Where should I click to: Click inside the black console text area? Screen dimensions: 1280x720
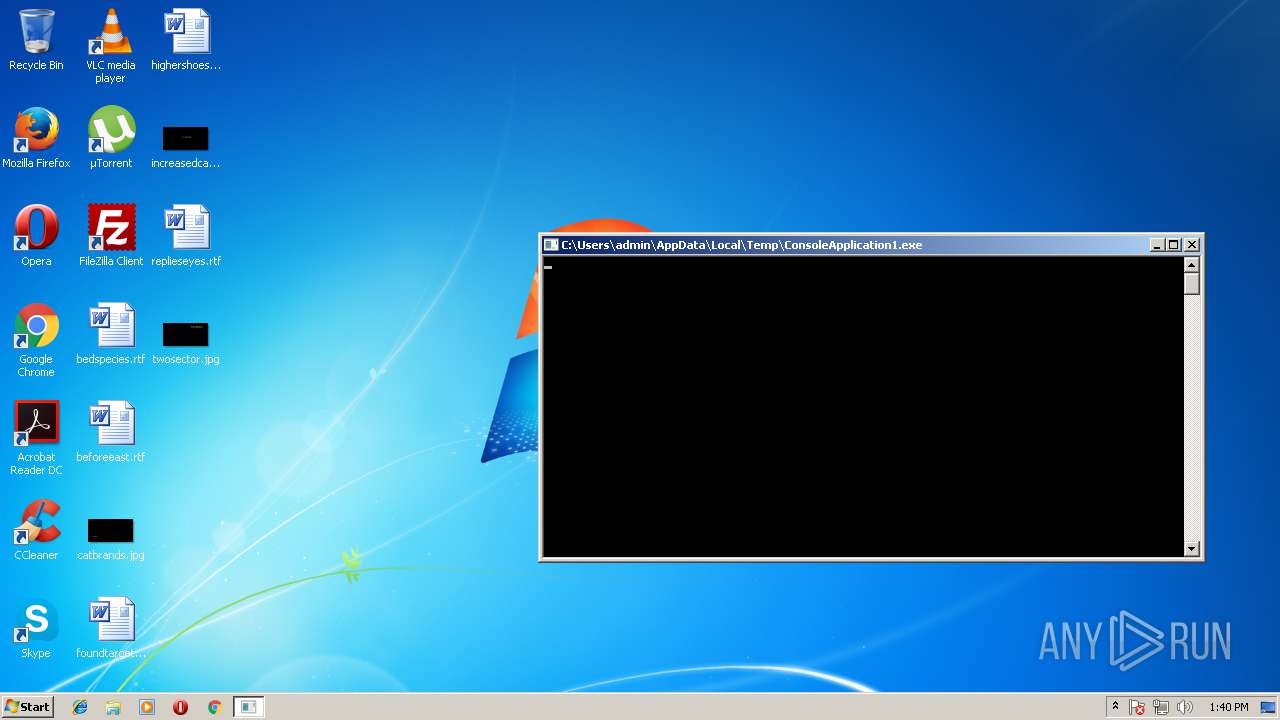(x=863, y=406)
